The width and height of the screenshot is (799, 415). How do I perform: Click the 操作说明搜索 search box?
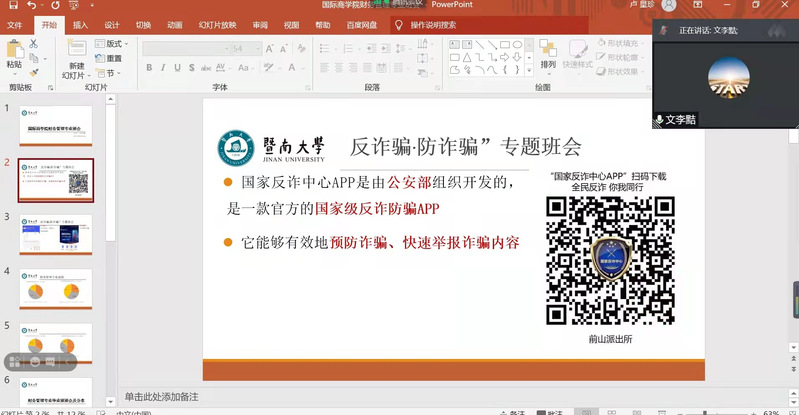(489, 25)
